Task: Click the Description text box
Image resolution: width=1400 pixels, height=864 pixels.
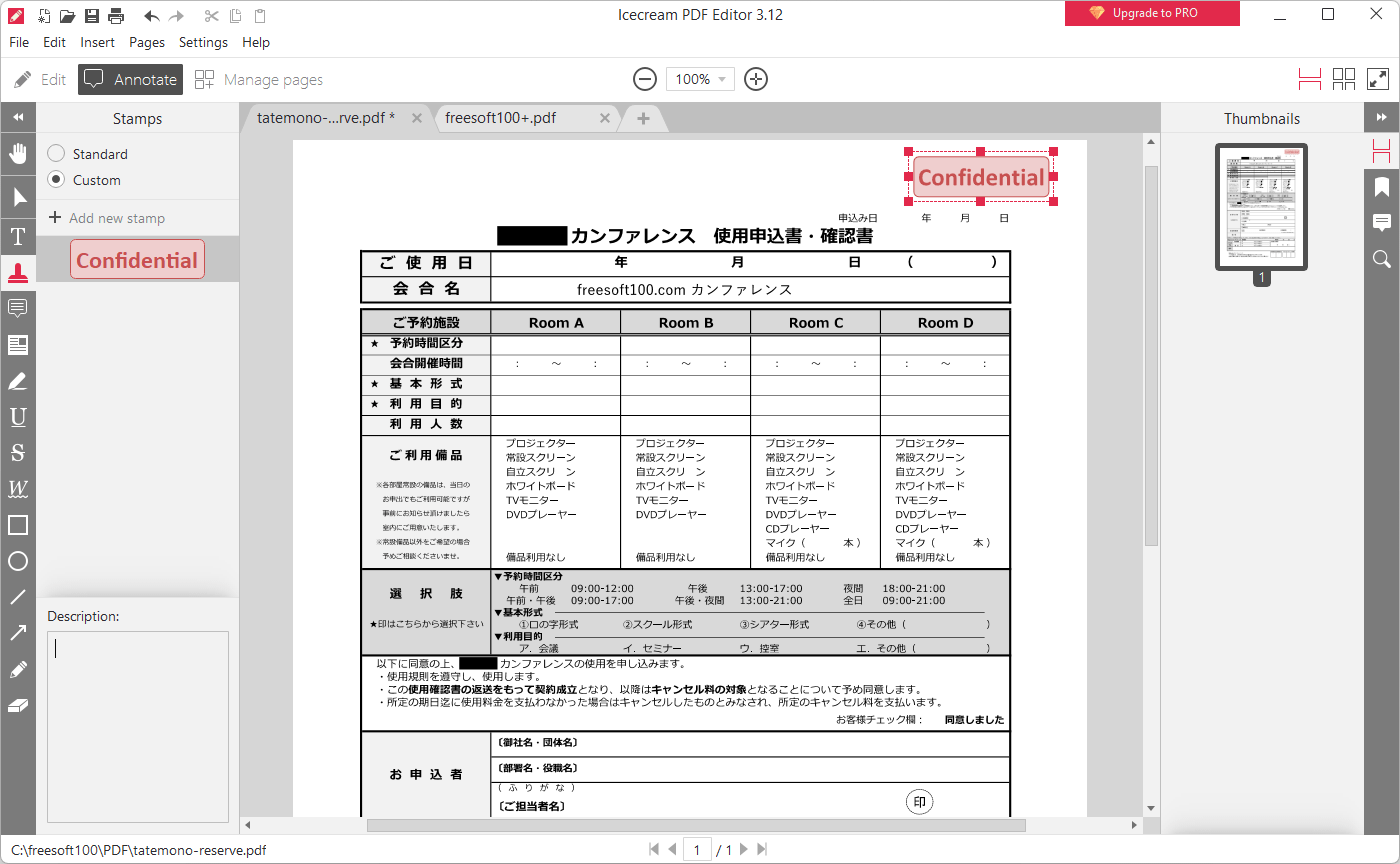Action: pyautogui.click(x=138, y=727)
